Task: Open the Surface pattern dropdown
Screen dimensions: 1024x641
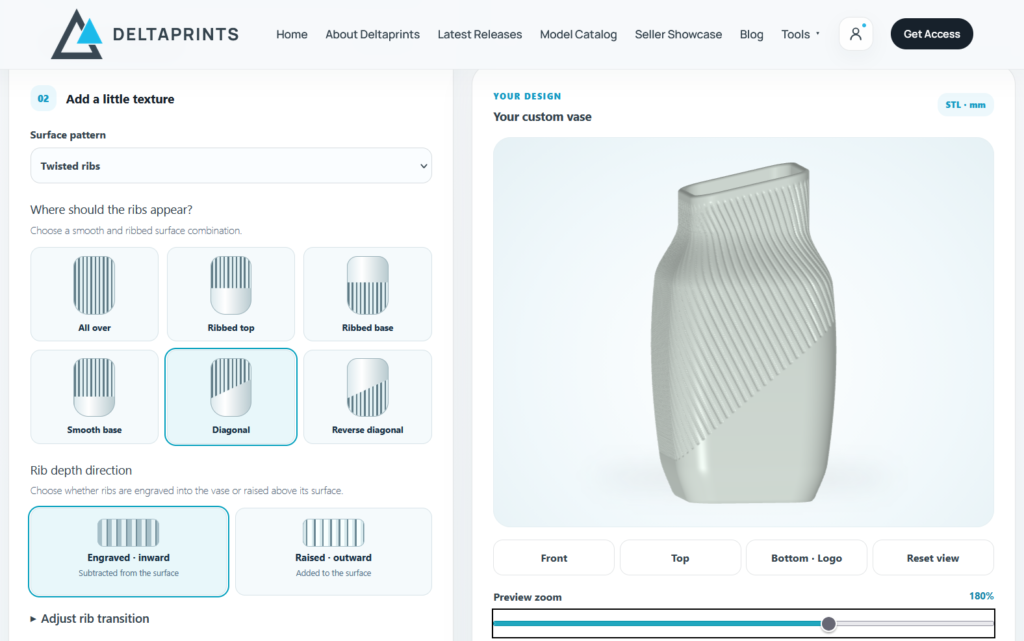Action: click(x=231, y=166)
